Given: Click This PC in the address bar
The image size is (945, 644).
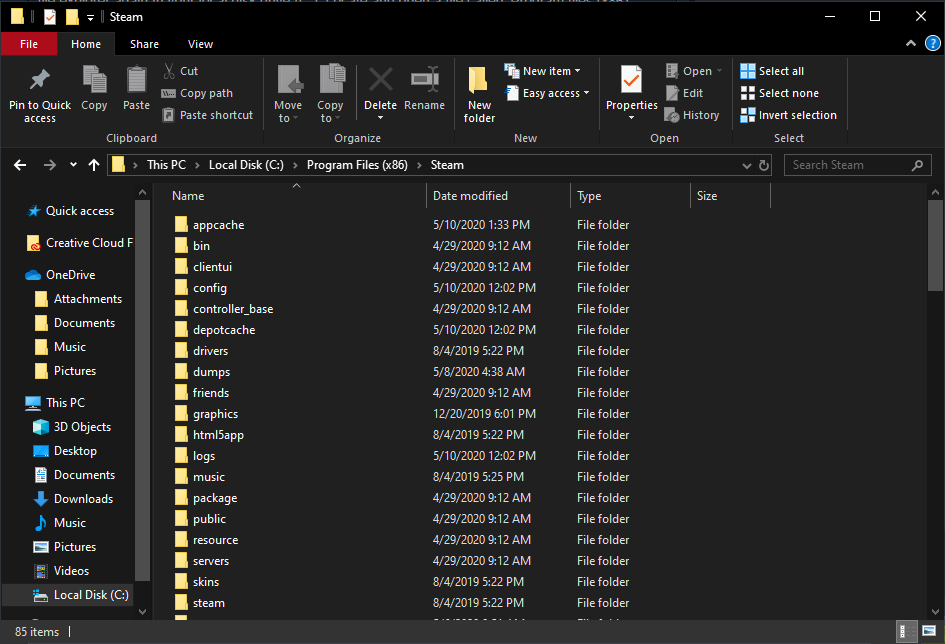Looking at the screenshot, I should tap(166, 165).
